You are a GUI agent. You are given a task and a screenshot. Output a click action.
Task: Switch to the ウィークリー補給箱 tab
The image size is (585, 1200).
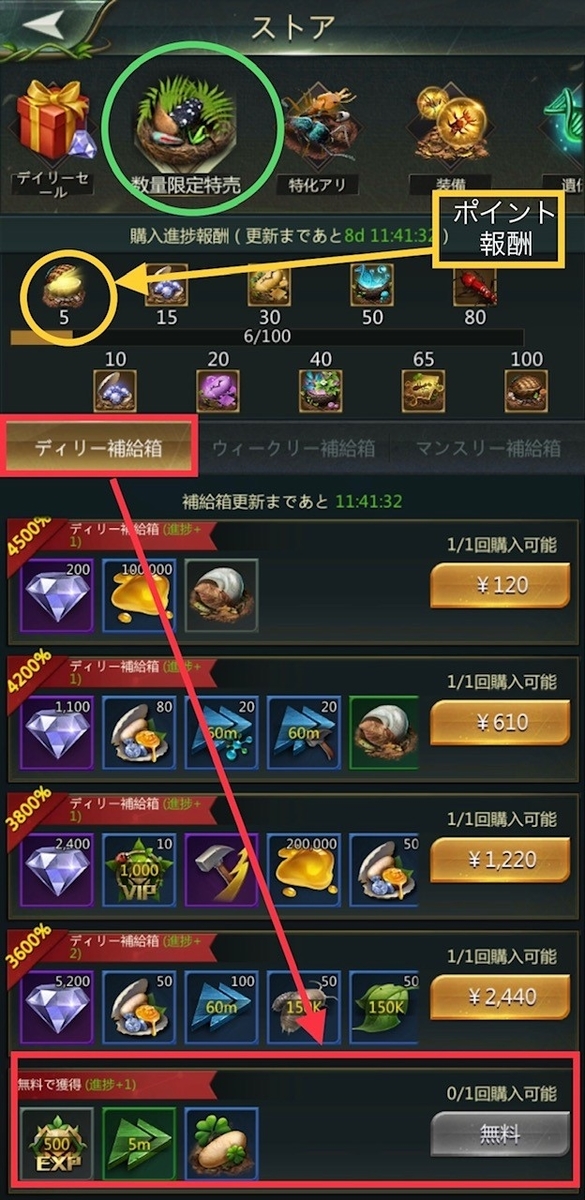pyautogui.click(x=293, y=448)
